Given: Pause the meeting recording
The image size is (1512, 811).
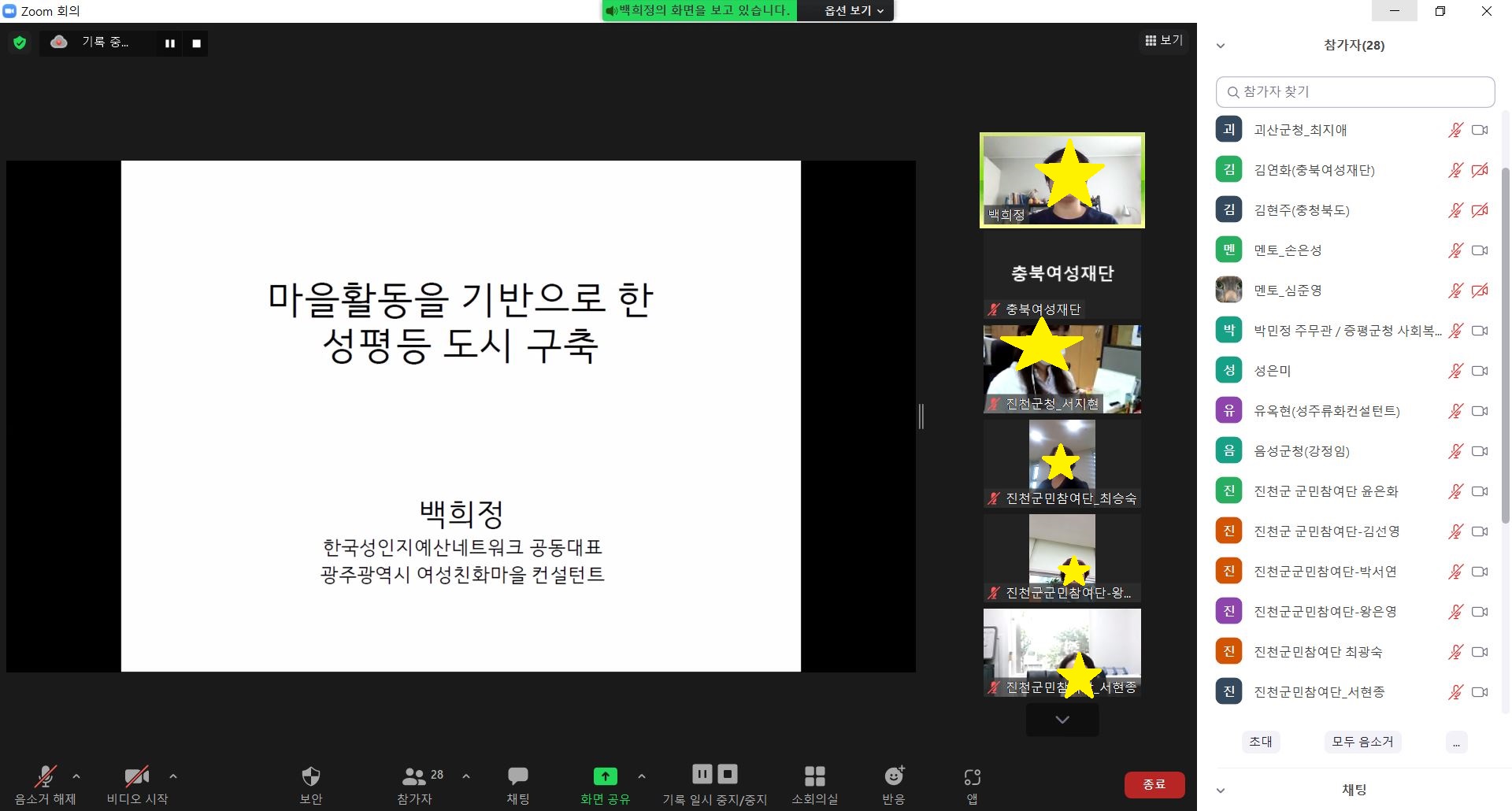Looking at the screenshot, I should coord(169,43).
